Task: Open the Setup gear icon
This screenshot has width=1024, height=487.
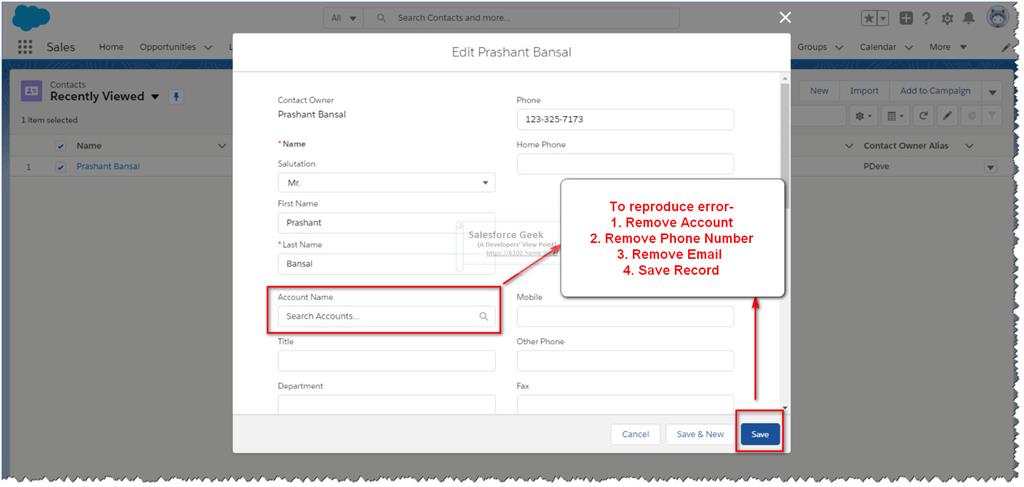Action: coord(948,19)
